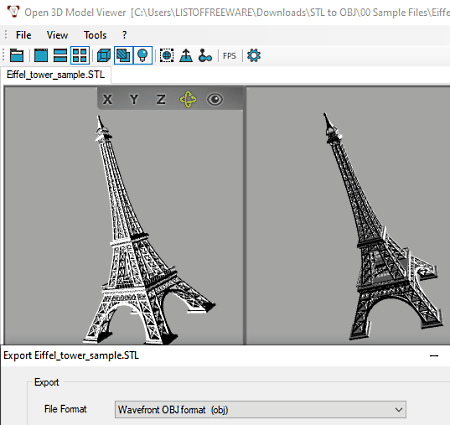The image size is (450, 425).
Task: Select the four viewports grid layout
Action: (x=80, y=55)
